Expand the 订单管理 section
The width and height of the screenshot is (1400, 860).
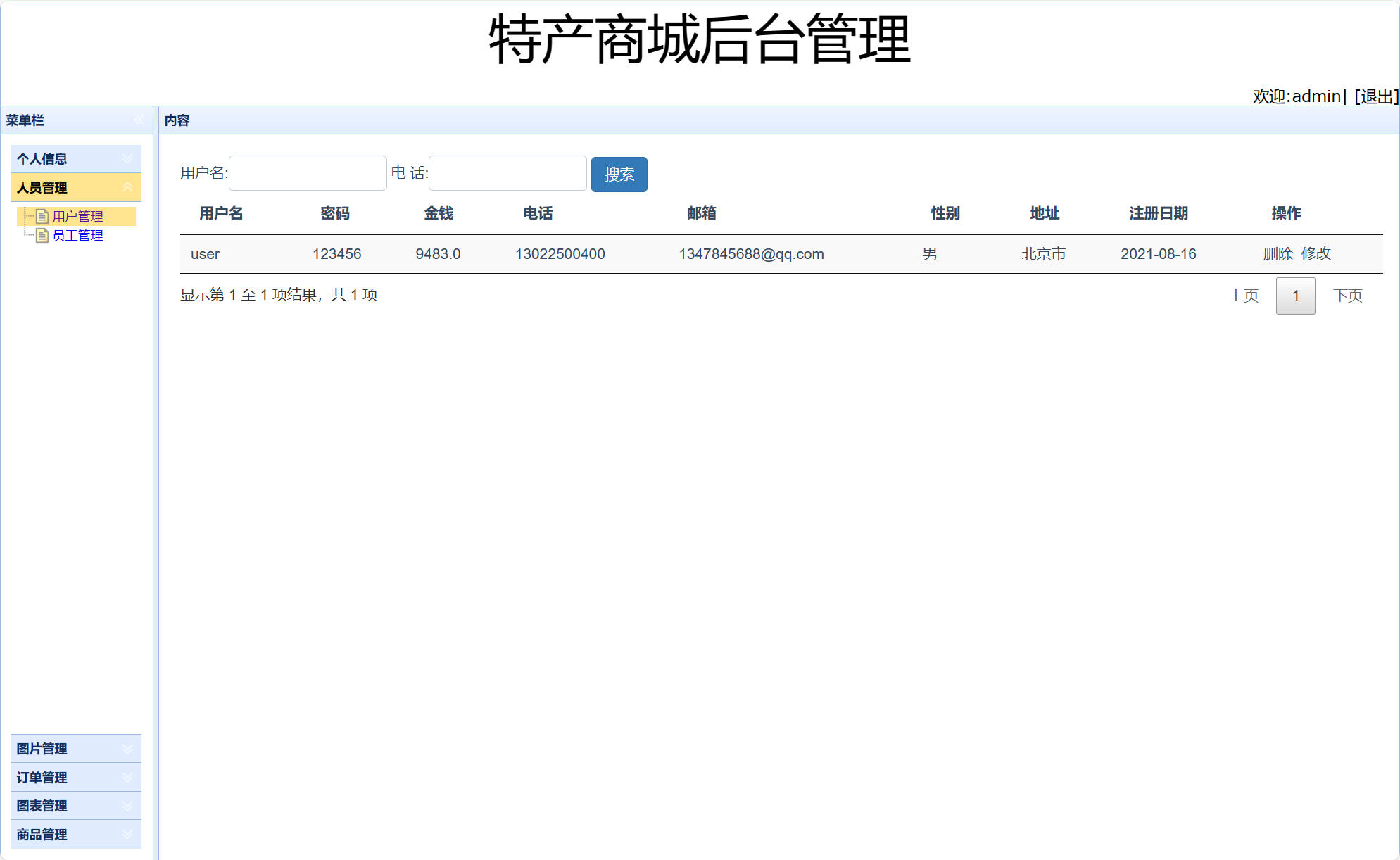click(127, 777)
